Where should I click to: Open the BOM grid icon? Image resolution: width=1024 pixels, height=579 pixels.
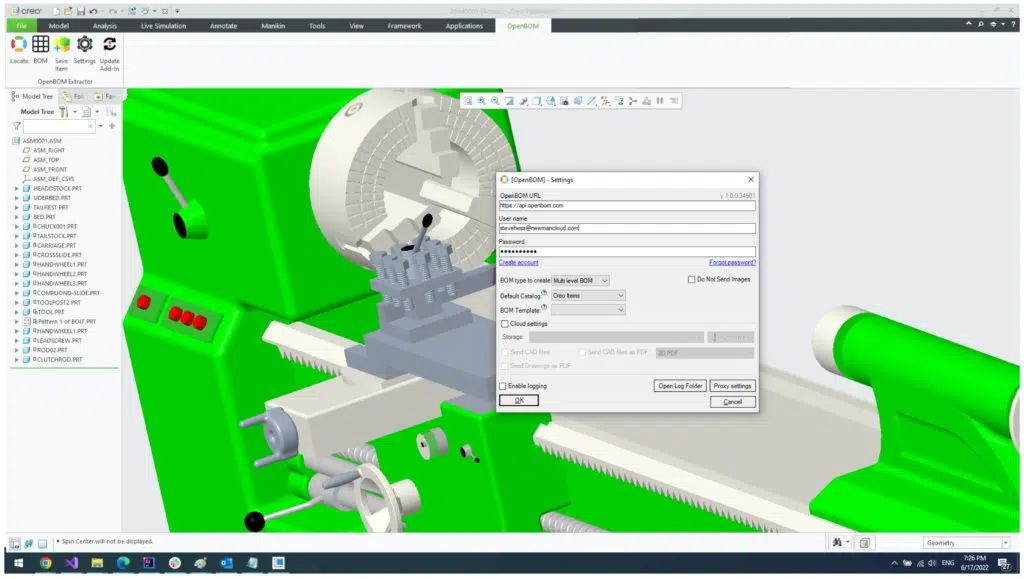40,44
